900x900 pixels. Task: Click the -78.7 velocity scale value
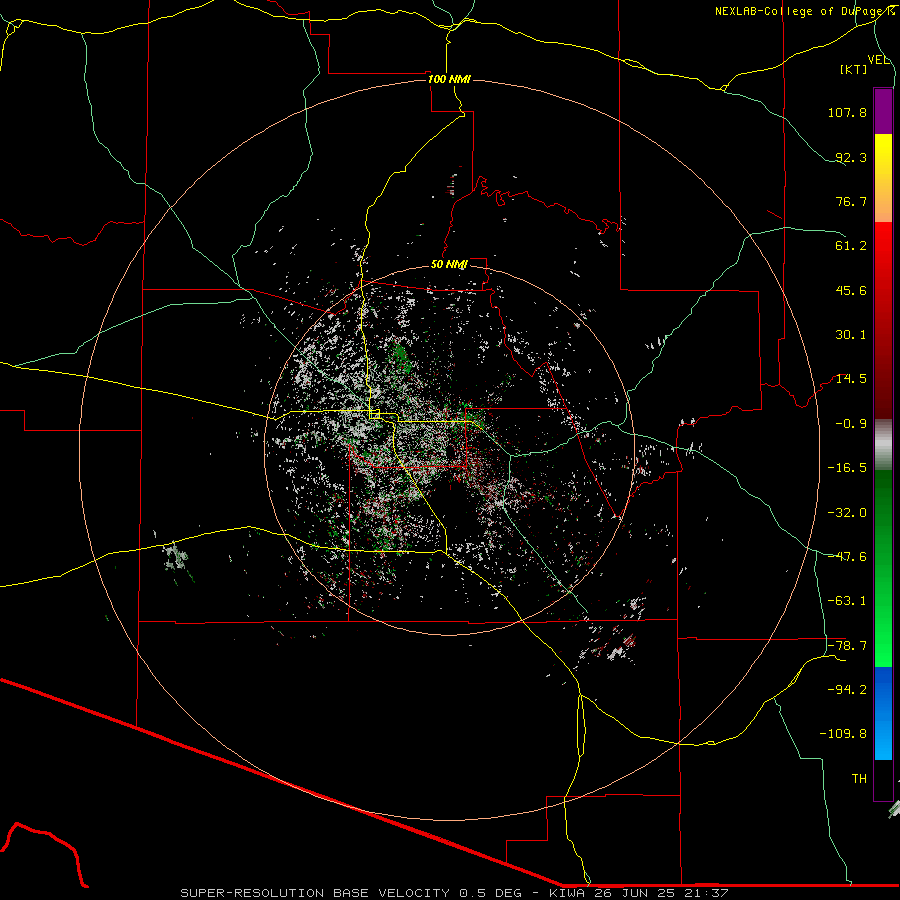click(x=847, y=646)
